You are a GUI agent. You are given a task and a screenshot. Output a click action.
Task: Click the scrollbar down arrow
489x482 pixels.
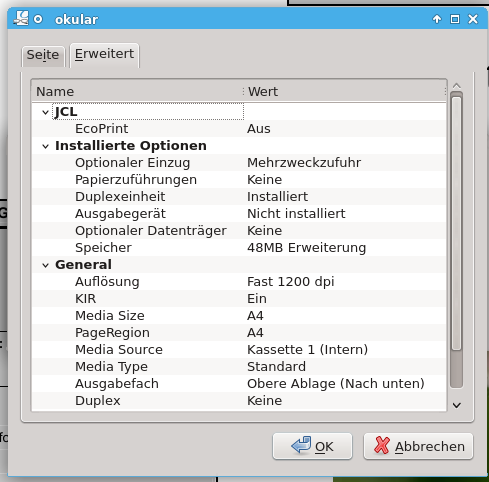tap(457, 405)
